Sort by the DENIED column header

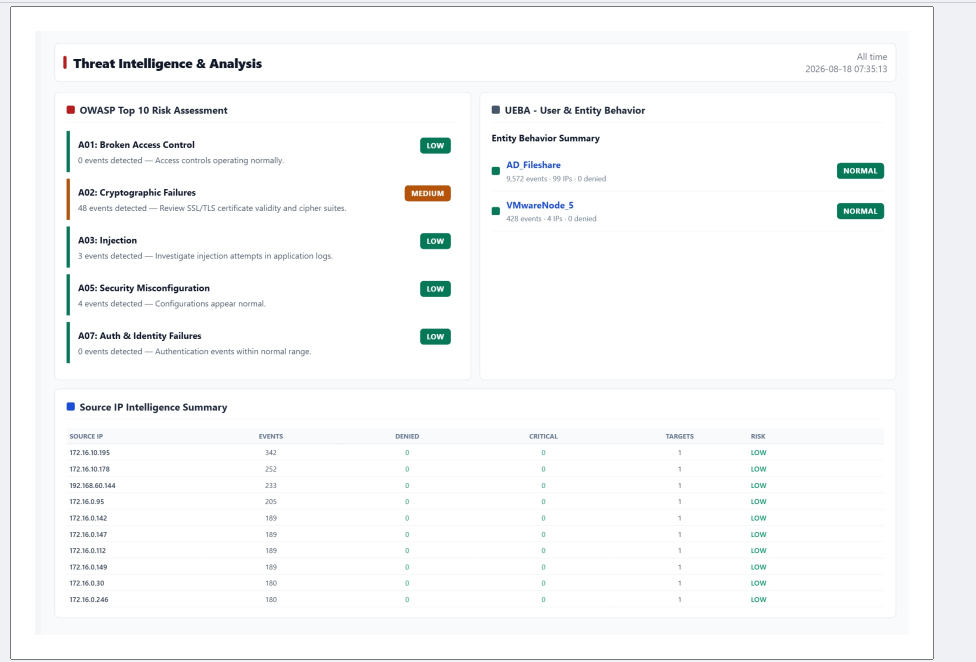pyautogui.click(x=407, y=436)
